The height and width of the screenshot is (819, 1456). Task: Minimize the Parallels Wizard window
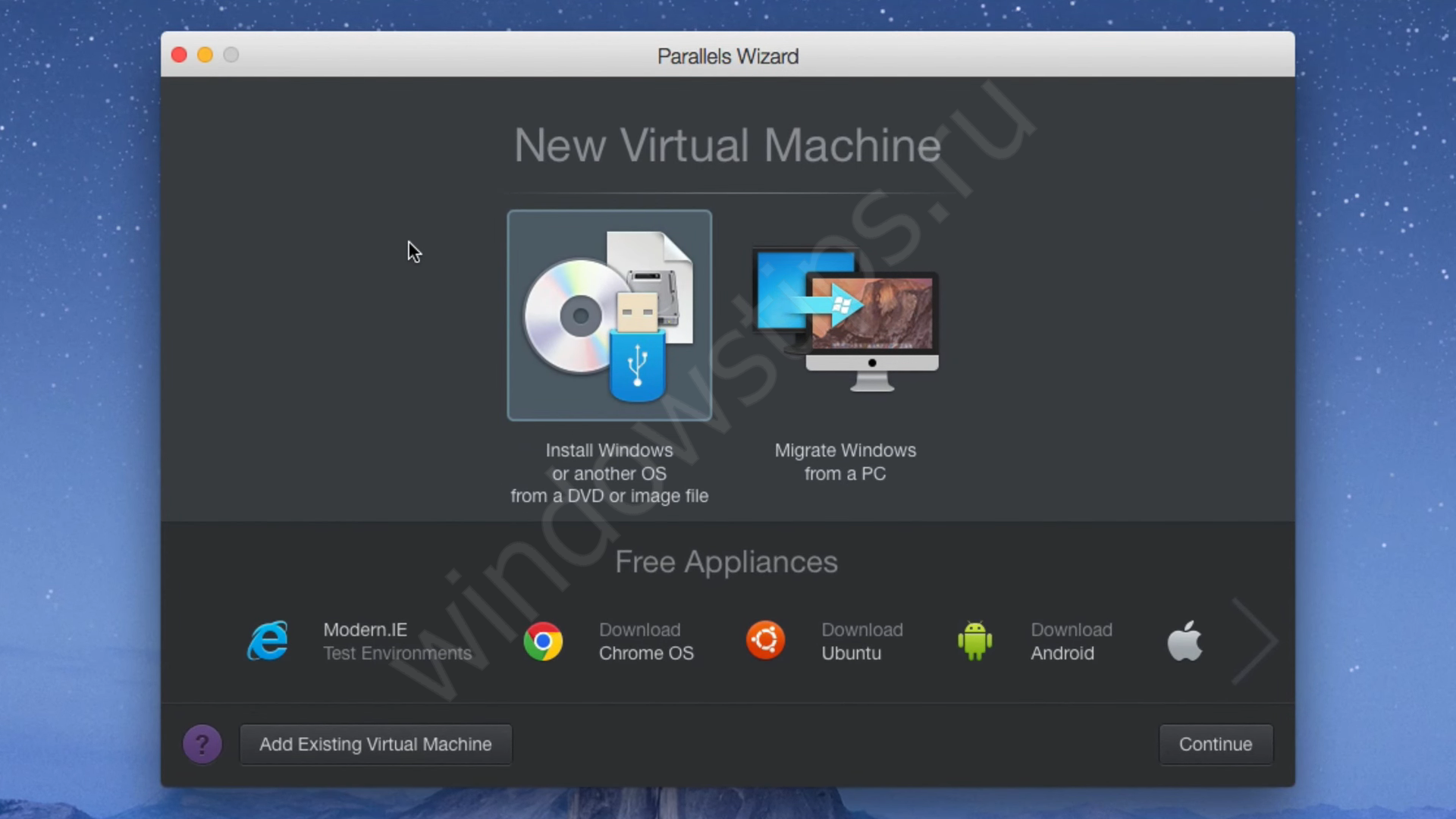coord(205,55)
